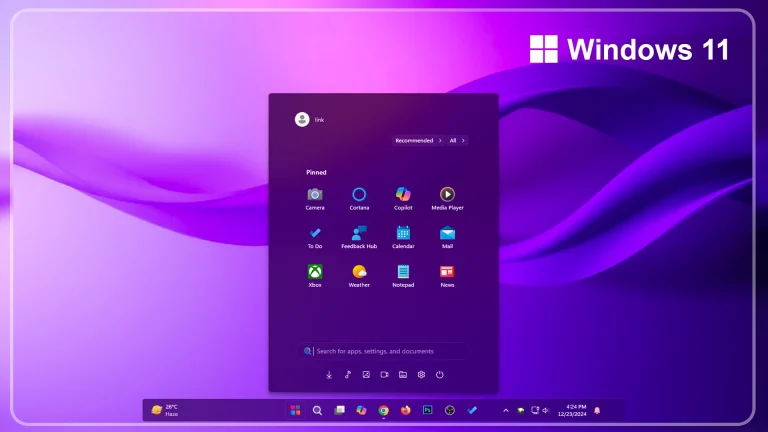Launch Media Player from pinned apps
Viewport: 768px width, 432px height.
tap(447, 195)
